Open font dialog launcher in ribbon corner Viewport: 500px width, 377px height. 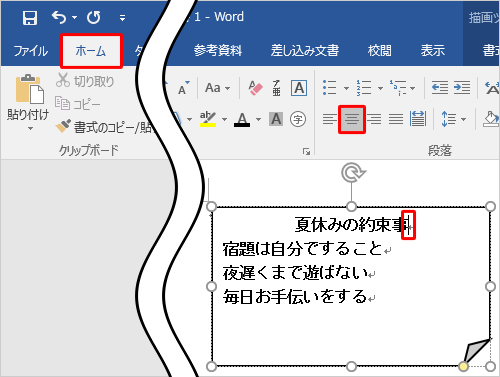(x=306, y=152)
